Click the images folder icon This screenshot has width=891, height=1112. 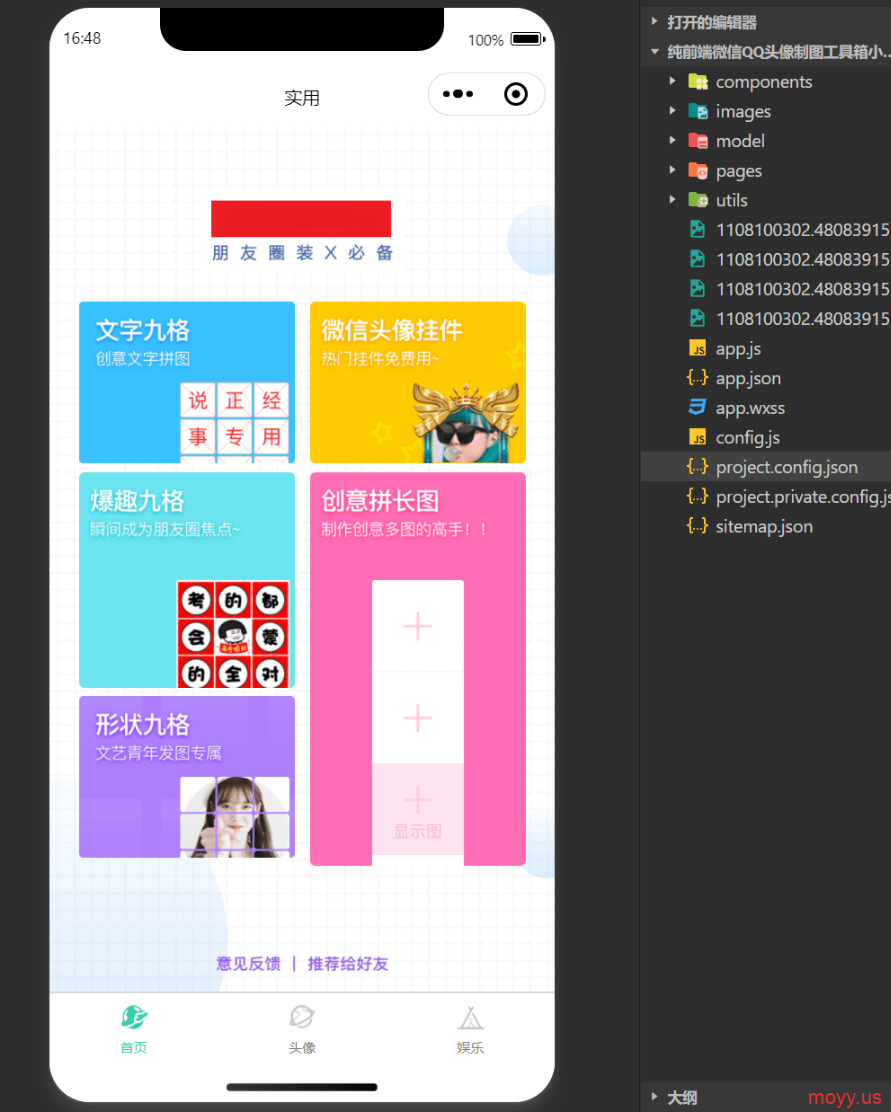click(x=697, y=111)
